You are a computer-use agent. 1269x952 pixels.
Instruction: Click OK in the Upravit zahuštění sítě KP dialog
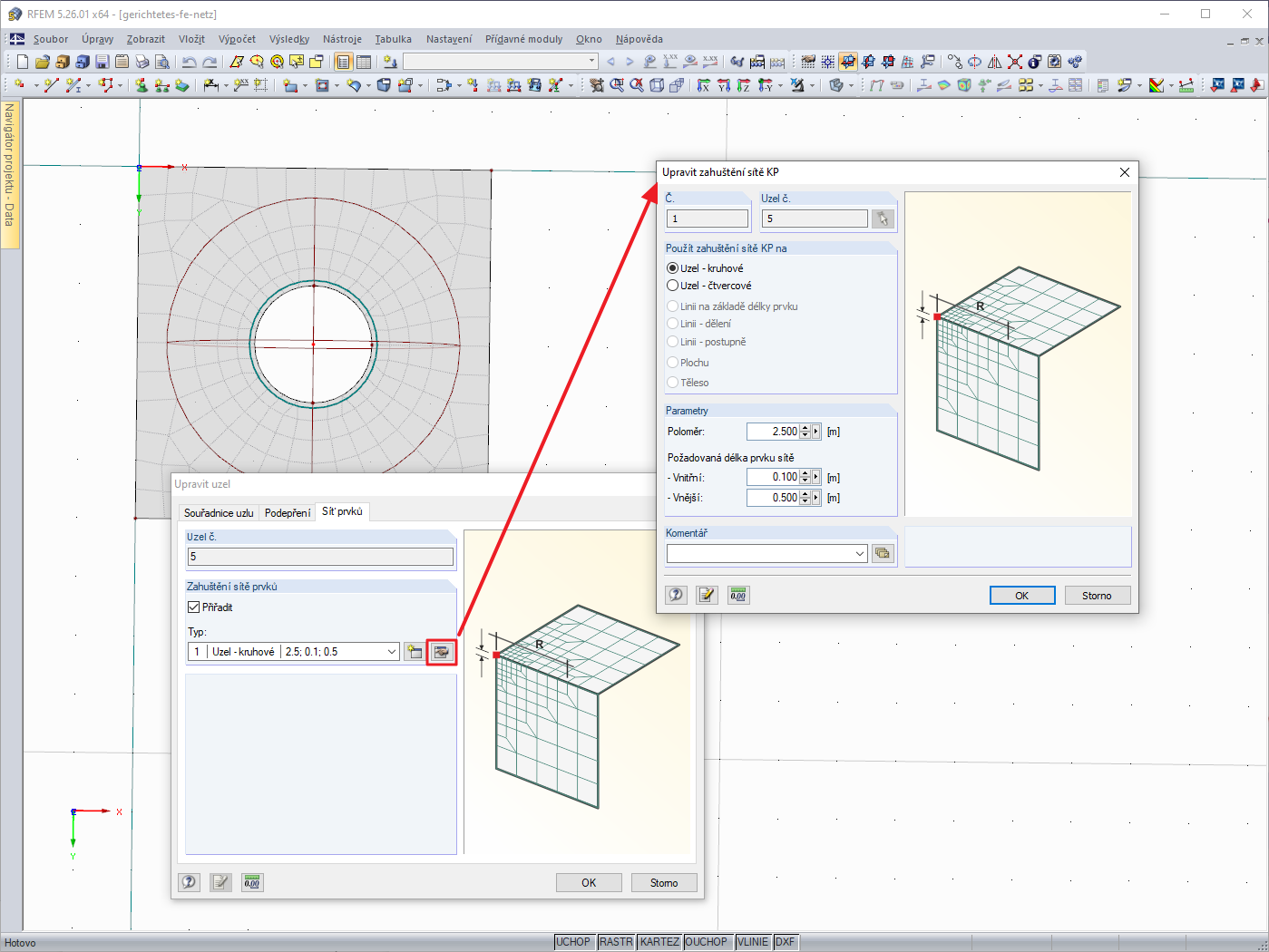pyautogui.click(x=1022, y=596)
